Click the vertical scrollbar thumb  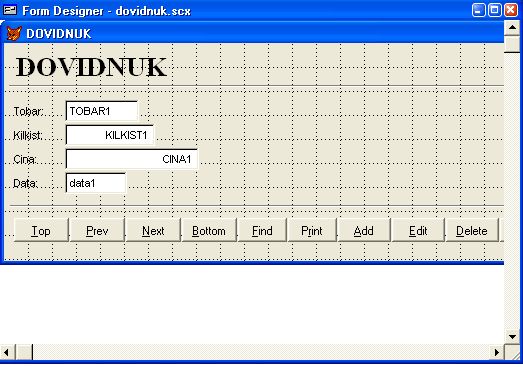pos(513,44)
